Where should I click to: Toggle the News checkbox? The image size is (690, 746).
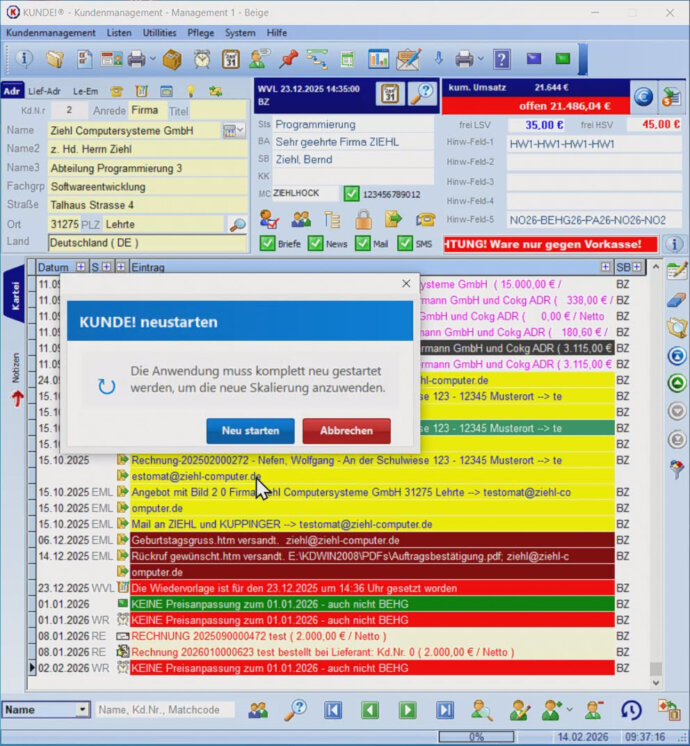click(x=315, y=243)
